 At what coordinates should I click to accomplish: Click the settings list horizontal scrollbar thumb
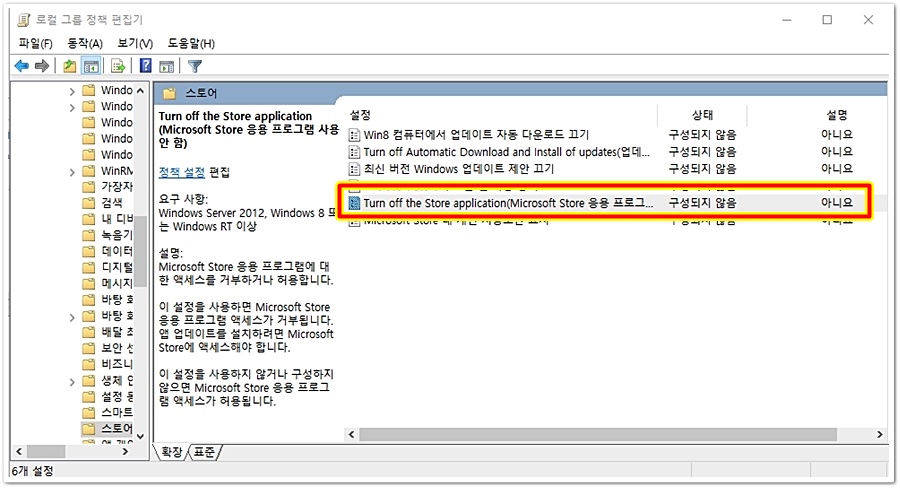pos(598,435)
